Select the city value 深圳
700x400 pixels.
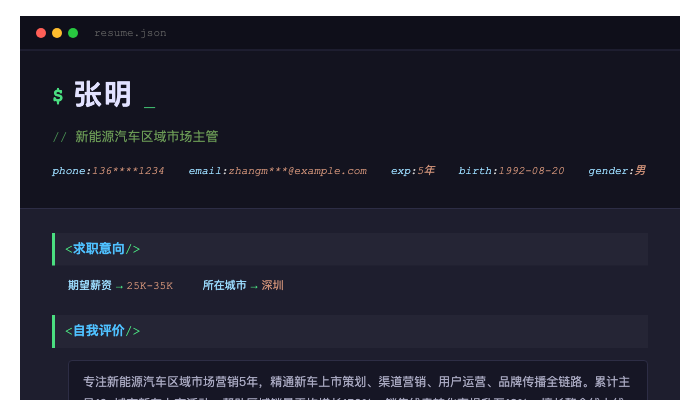[273, 286]
